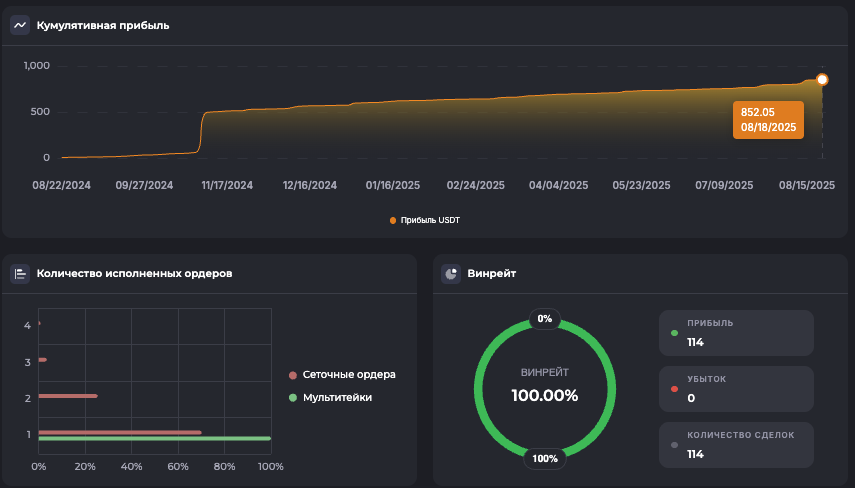Click the cumulative profit line chart icon
The image size is (855, 488).
coord(20,25)
